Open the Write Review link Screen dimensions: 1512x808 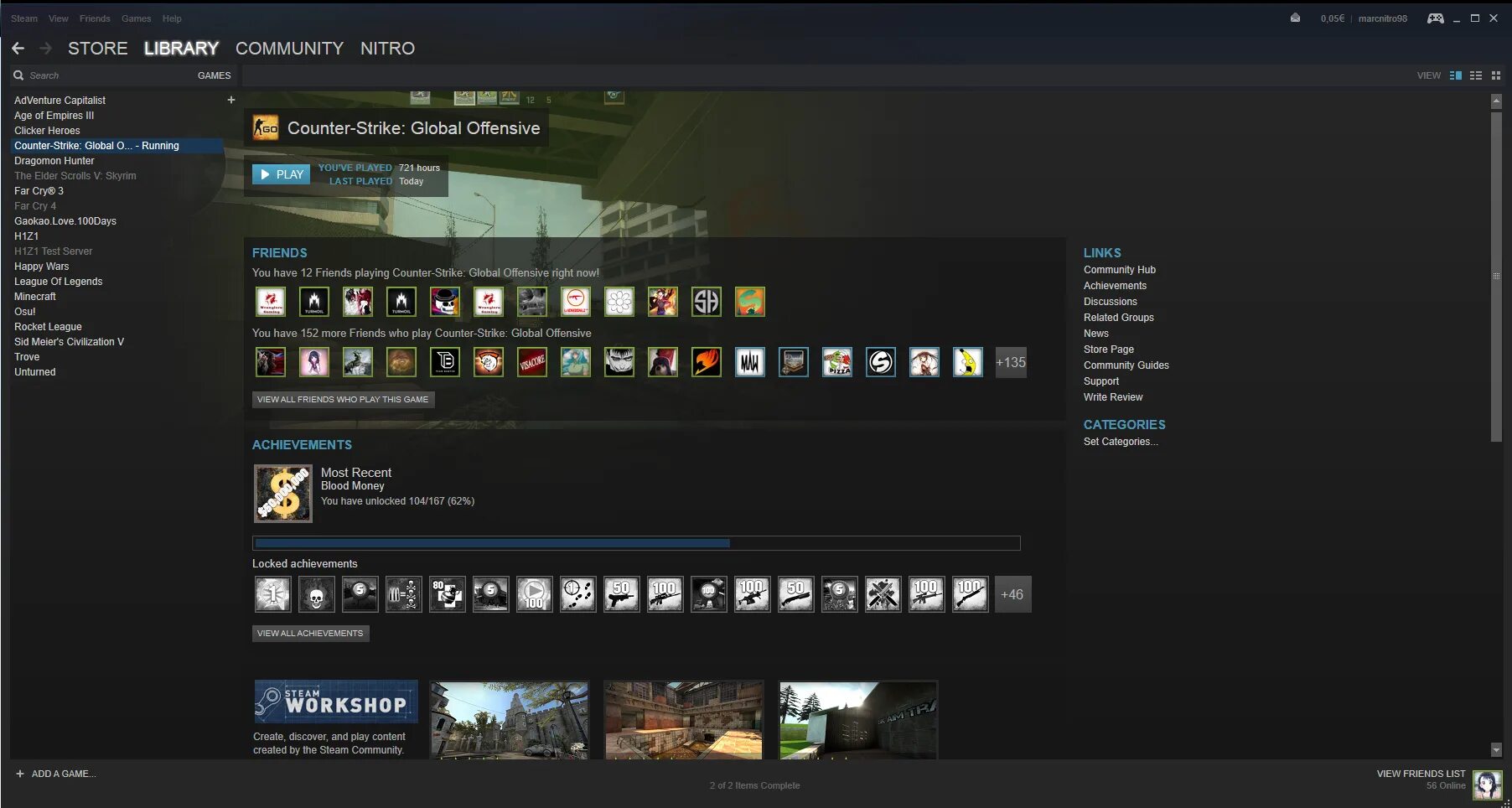pos(1113,397)
